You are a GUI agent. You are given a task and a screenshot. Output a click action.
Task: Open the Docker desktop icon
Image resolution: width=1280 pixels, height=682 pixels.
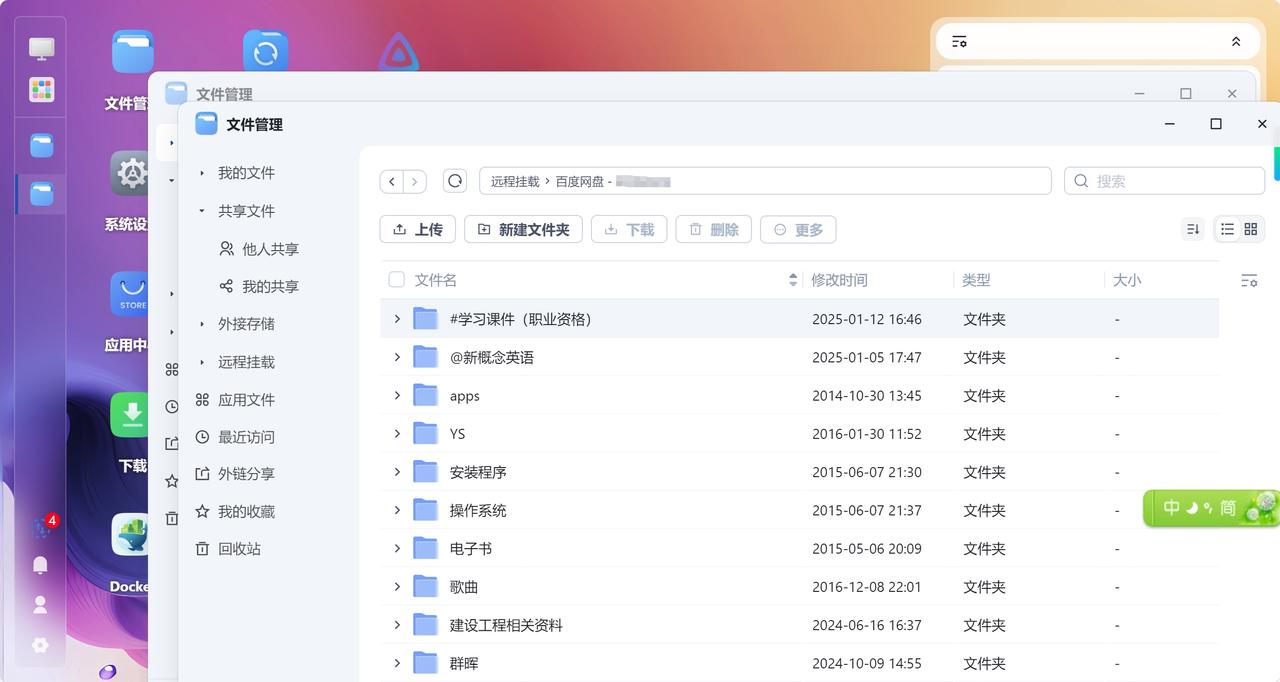(x=129, y=535)
